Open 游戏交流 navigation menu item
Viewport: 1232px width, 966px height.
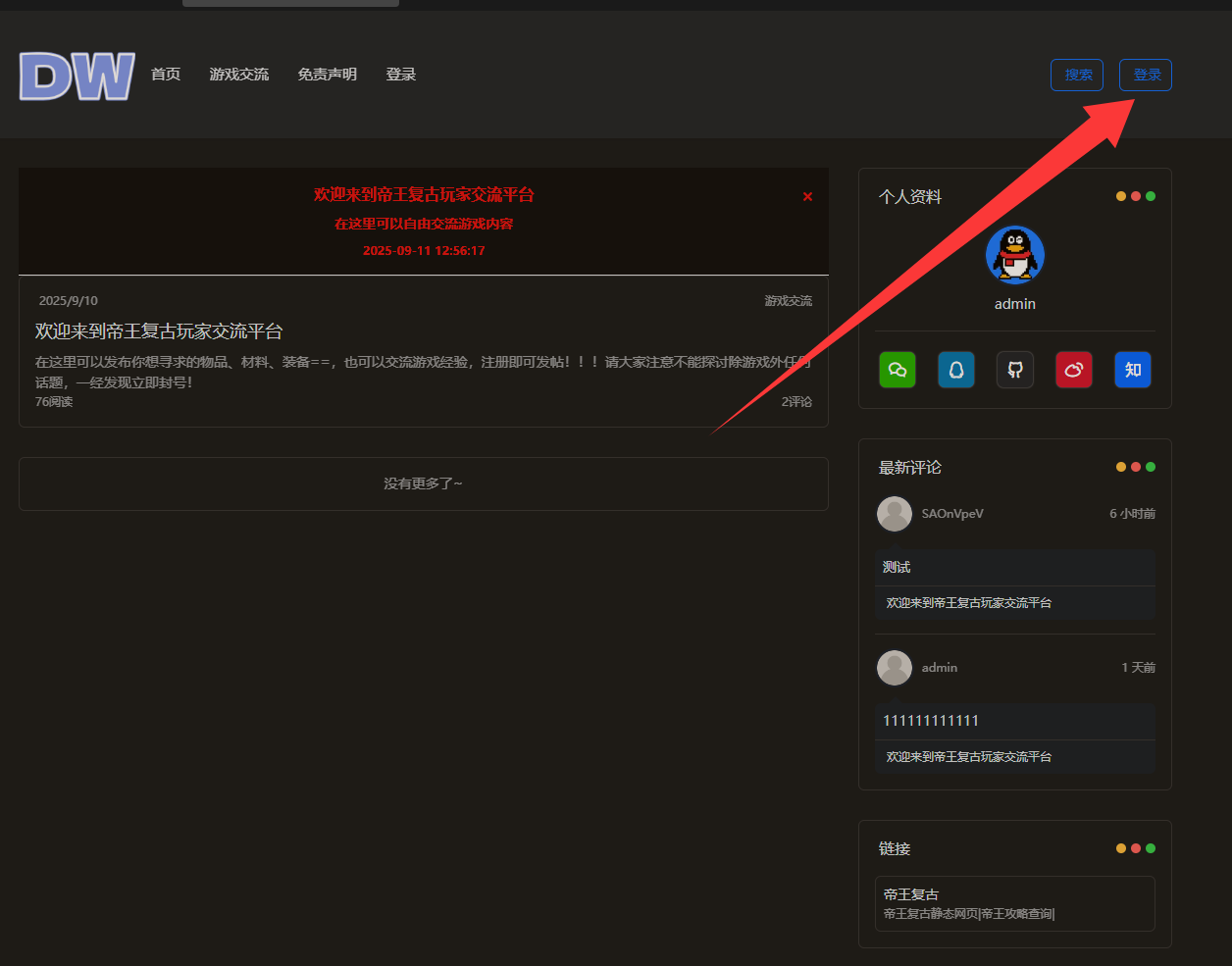238,75
